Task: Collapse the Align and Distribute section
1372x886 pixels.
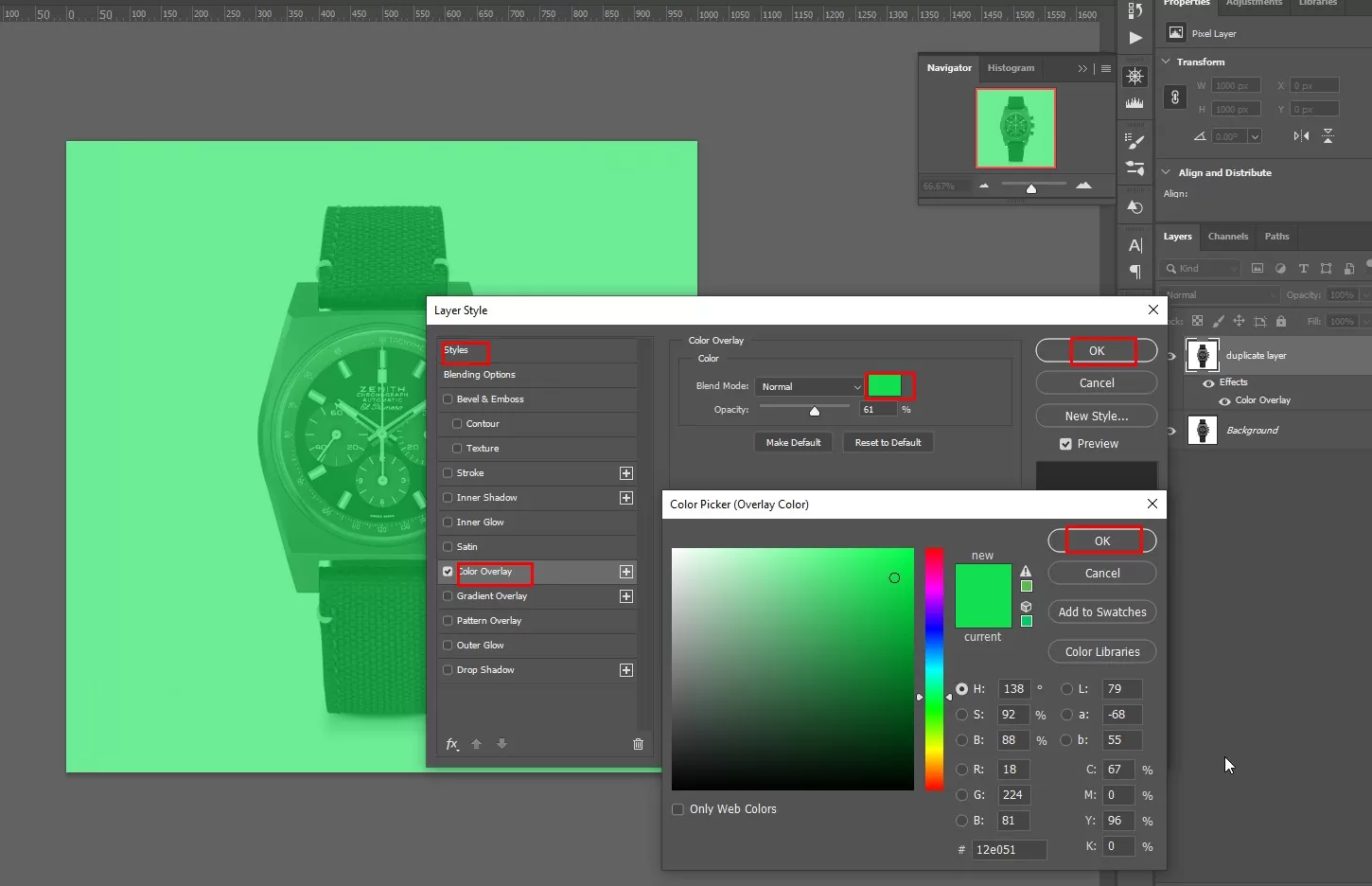Action: click(1166, 172)
